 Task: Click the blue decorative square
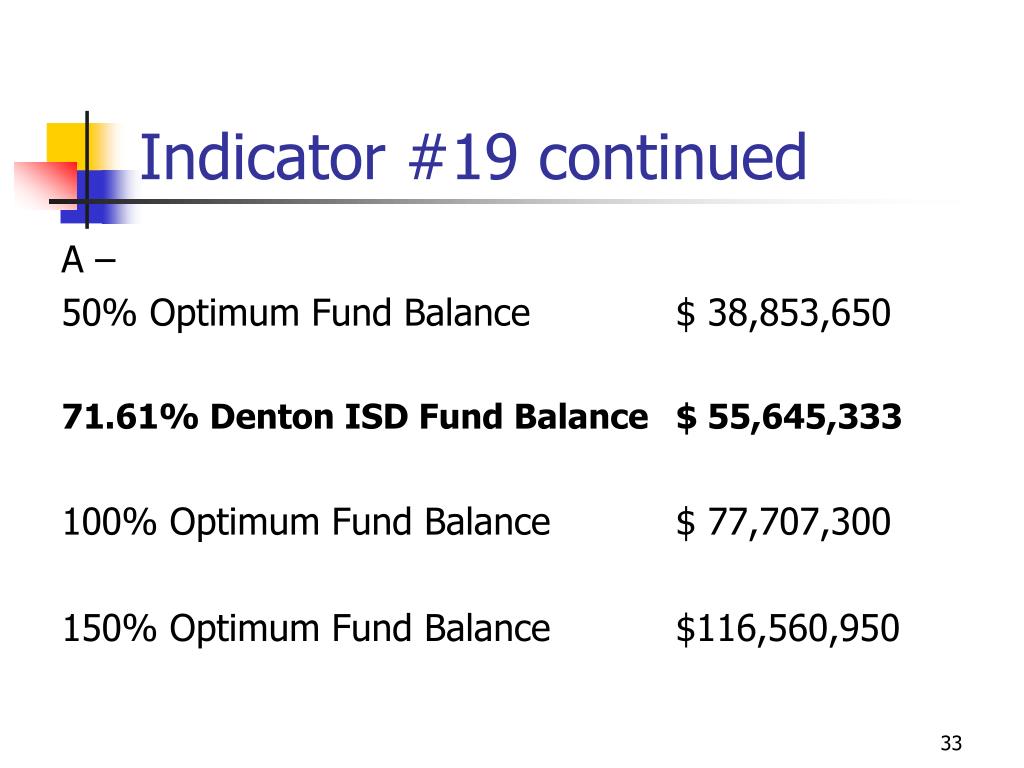(106, 193)
